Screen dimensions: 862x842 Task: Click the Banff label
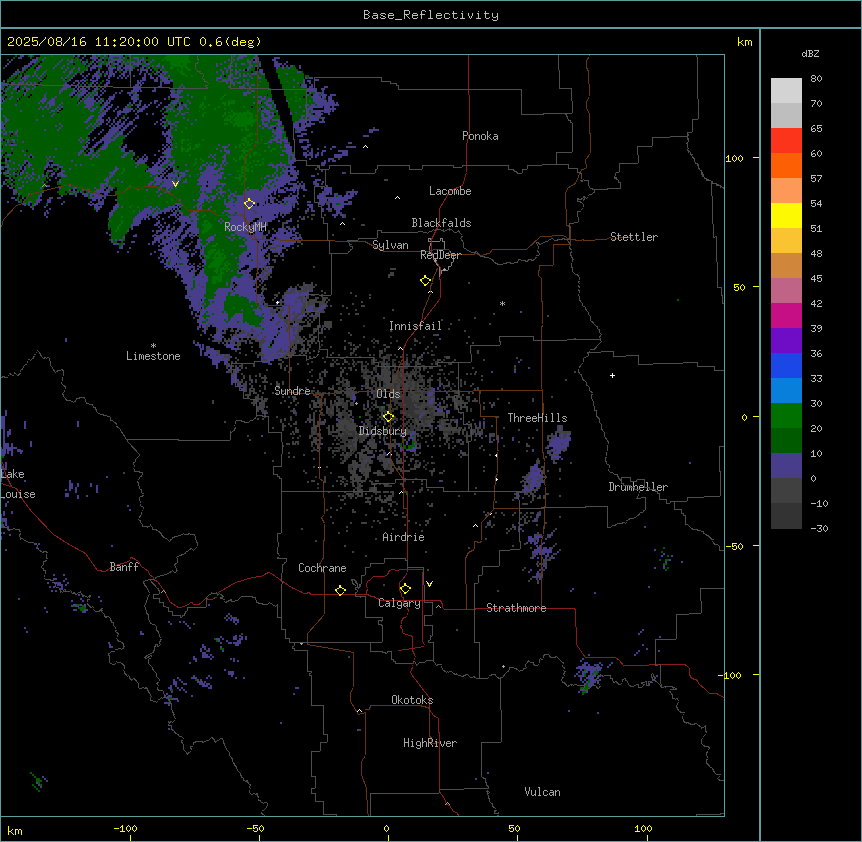click(x=124, y=567)
